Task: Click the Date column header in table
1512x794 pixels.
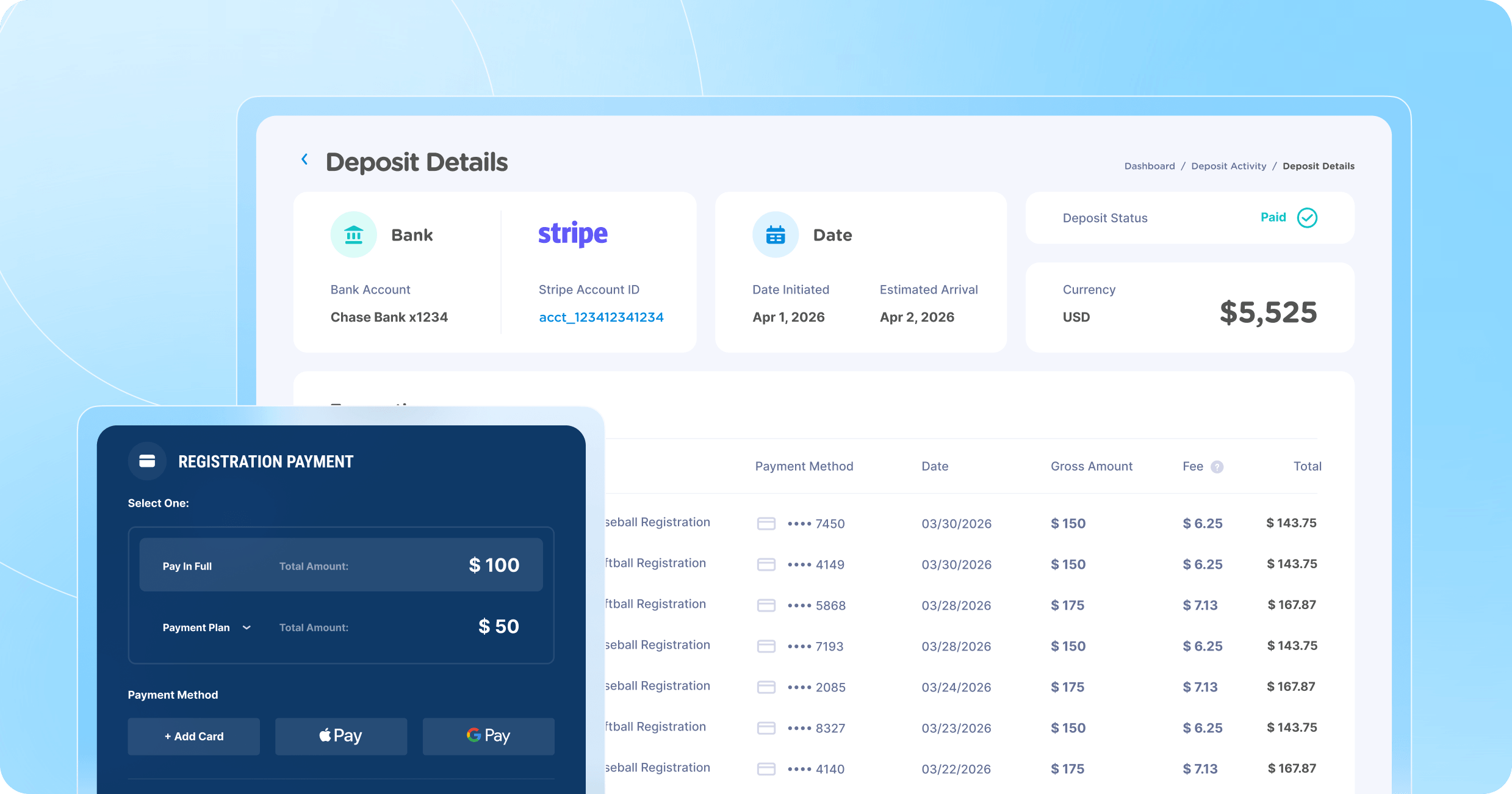Action: [935, 466]
